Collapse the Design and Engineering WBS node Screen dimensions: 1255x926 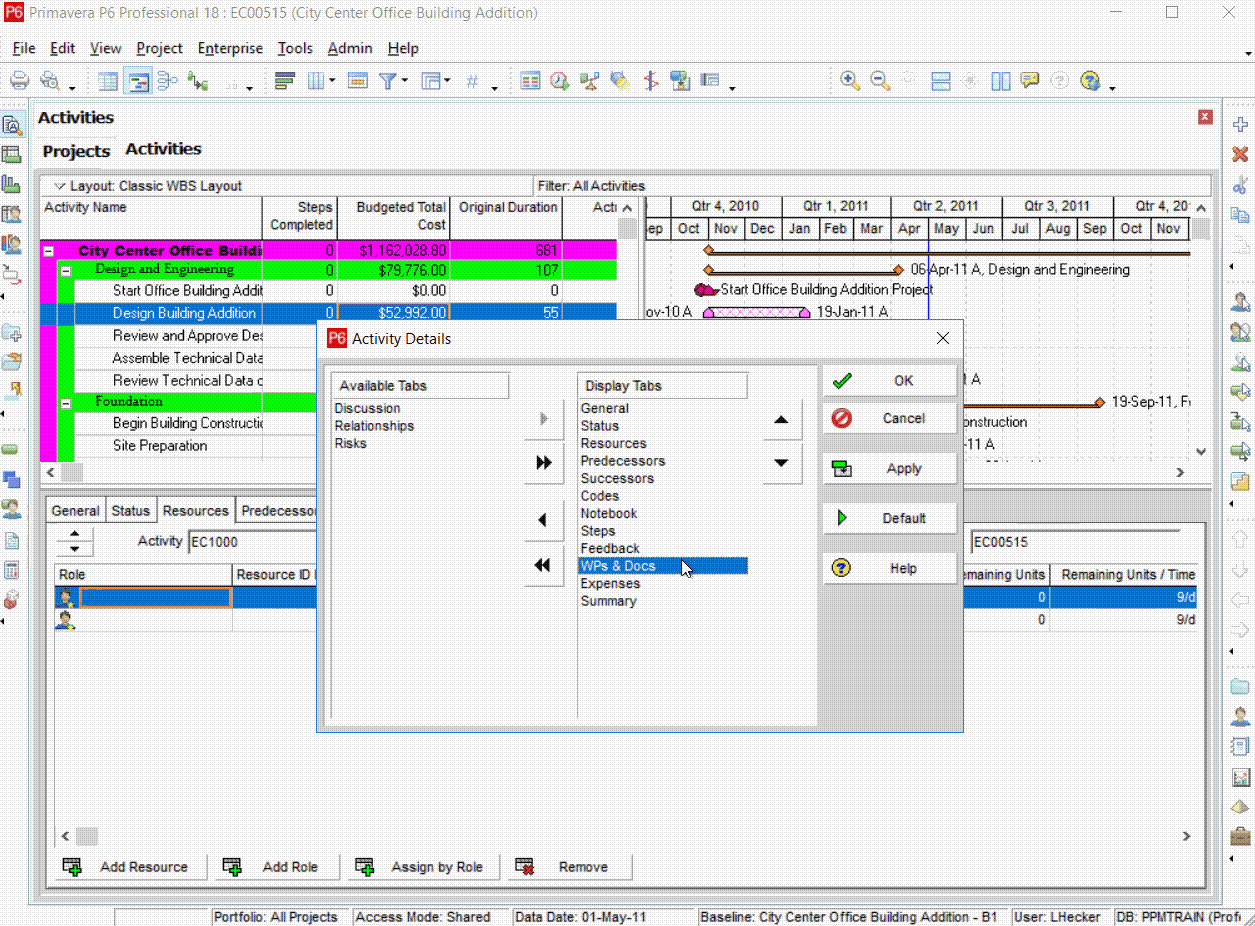(x=64, y=270)
